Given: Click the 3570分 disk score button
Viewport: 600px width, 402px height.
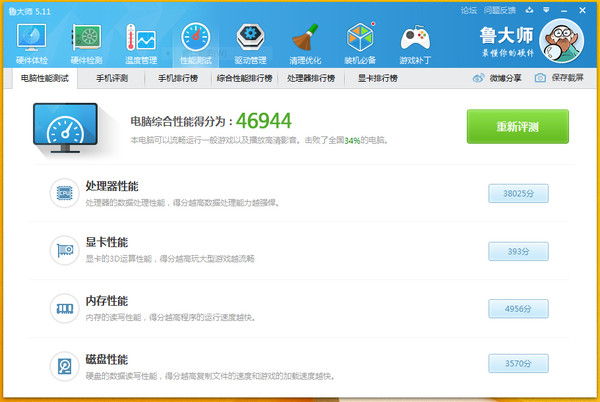Looking at the screenshot, I should click(518, 363).
